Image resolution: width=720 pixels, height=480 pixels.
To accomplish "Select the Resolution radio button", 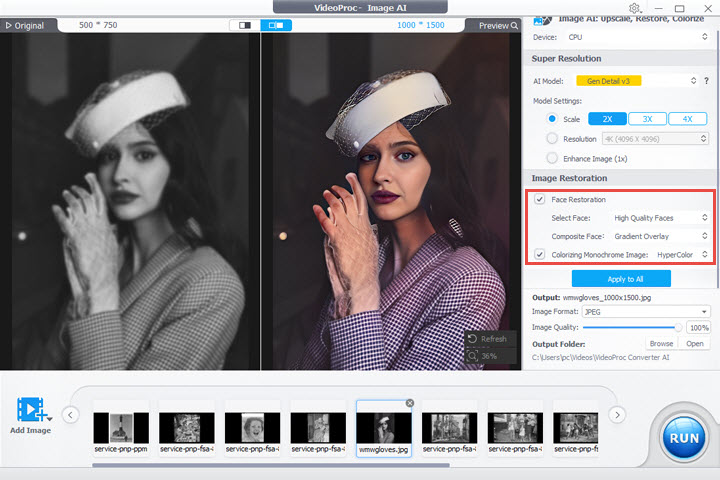I will point(553,138).
